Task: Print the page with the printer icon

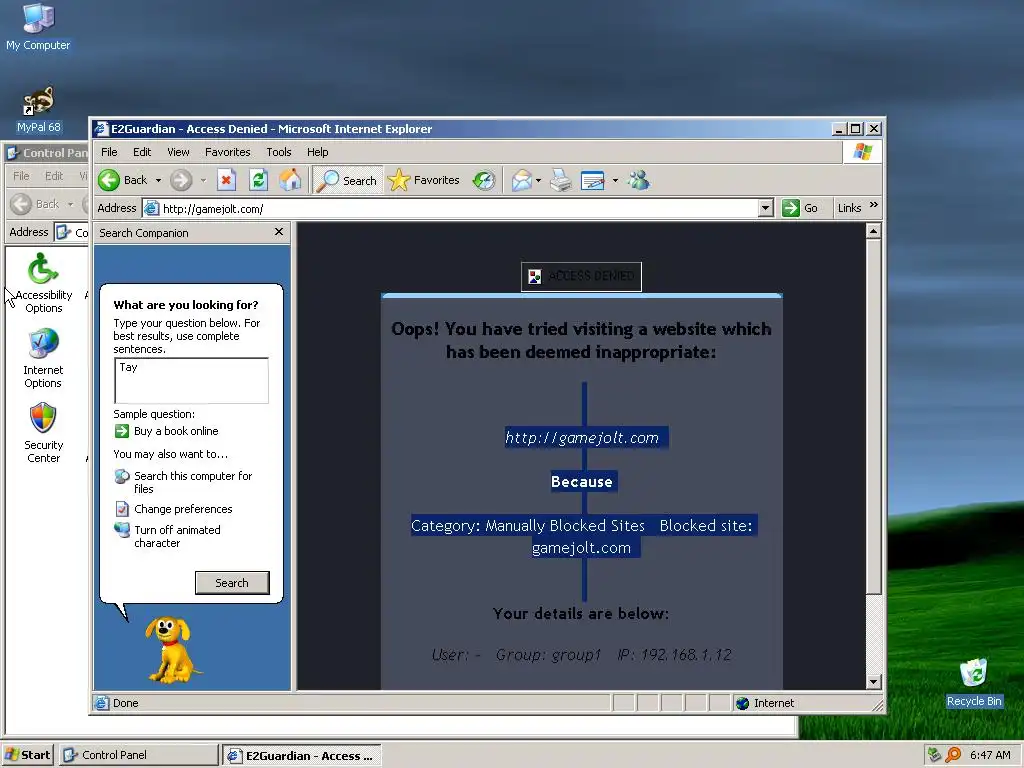Action: tap(560, 180)
